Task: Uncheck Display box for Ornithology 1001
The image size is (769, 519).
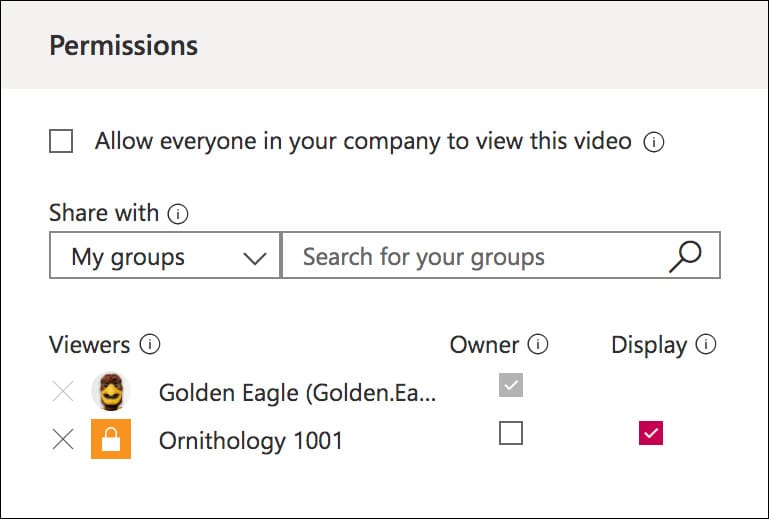Action: 652,433
